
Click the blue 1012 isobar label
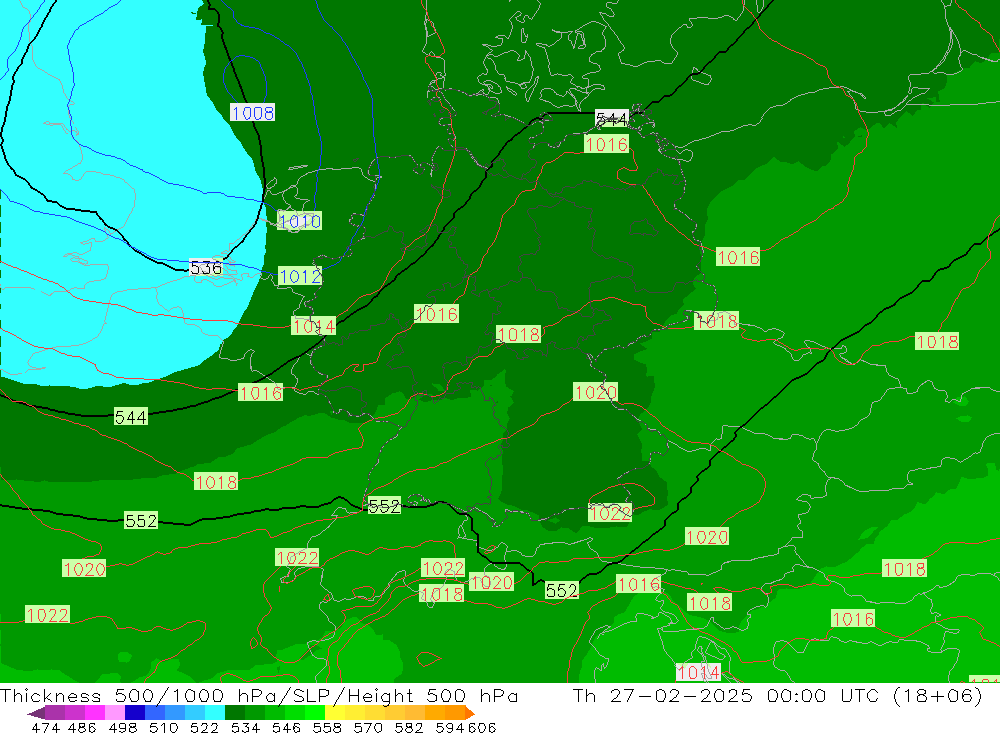[x=300, y=276]
